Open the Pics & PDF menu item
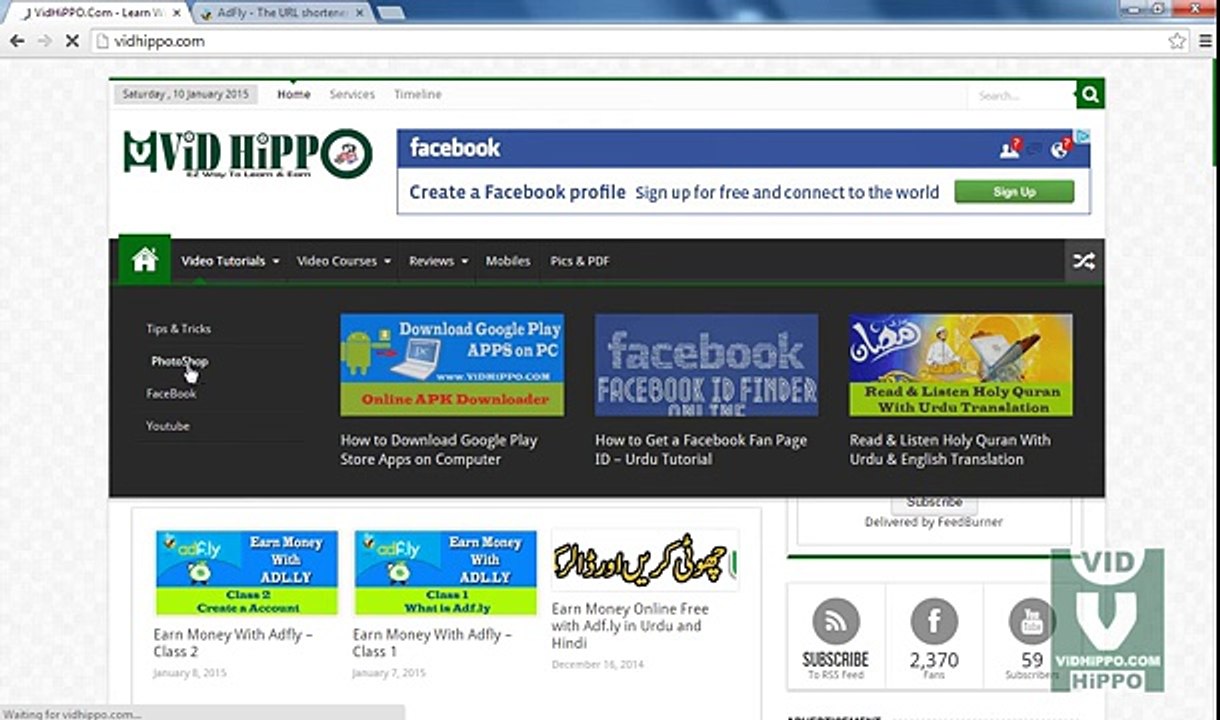The width and height of the screenshot is (1220, 720). coord(580,261)
